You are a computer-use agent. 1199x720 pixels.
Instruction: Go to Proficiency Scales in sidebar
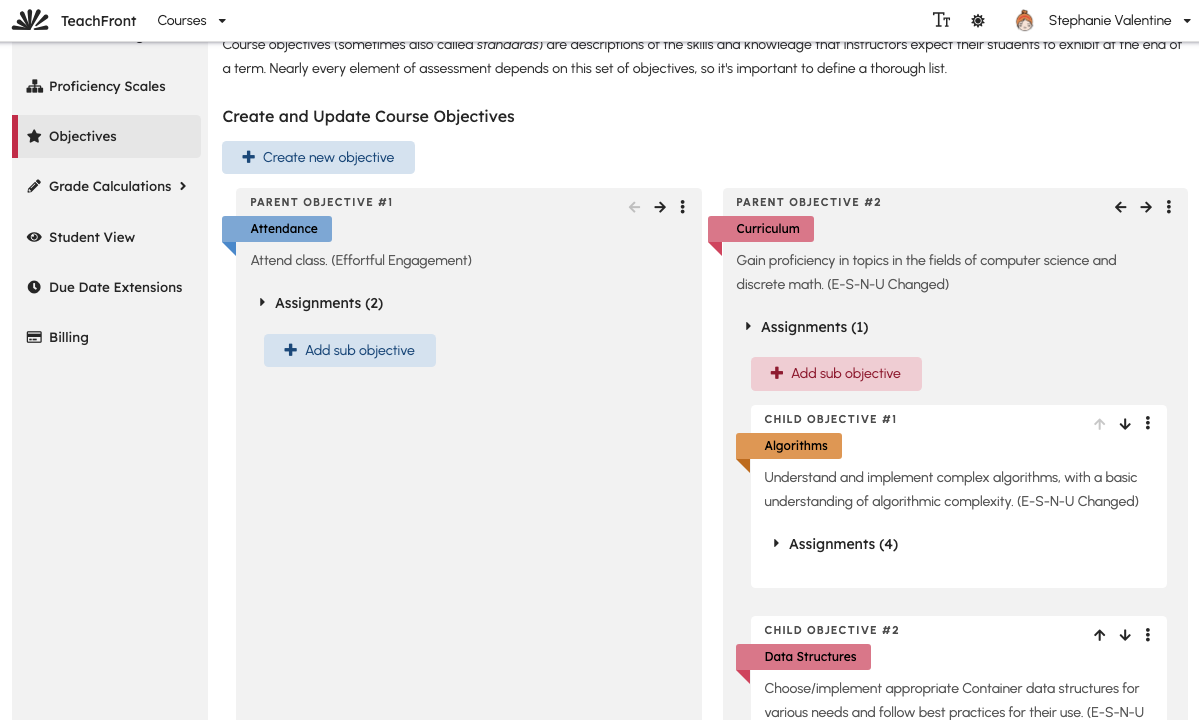click(107, 86)
